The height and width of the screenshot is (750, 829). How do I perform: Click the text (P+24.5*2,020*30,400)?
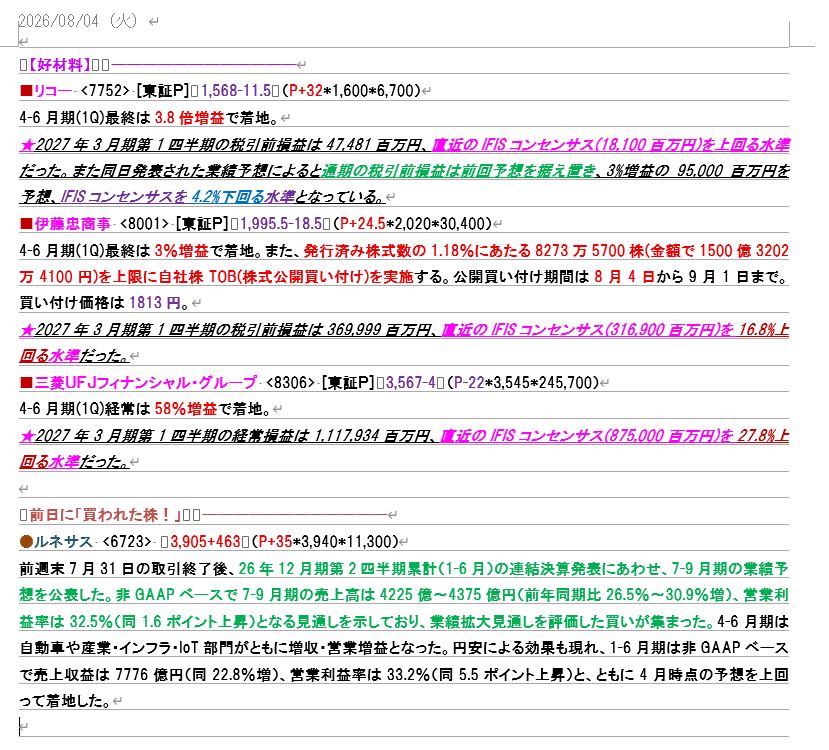[x=412, y=224]
